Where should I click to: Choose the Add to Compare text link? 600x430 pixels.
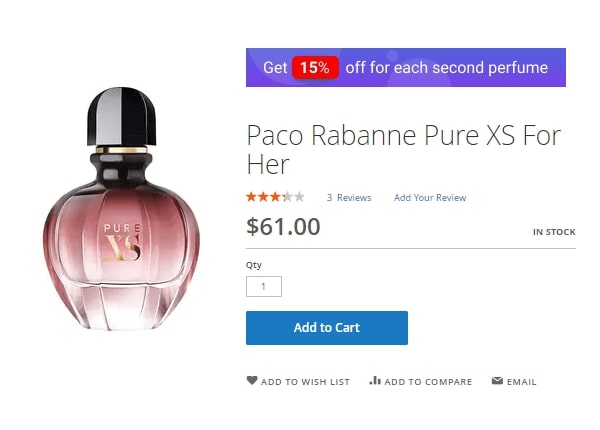point(428,382)
